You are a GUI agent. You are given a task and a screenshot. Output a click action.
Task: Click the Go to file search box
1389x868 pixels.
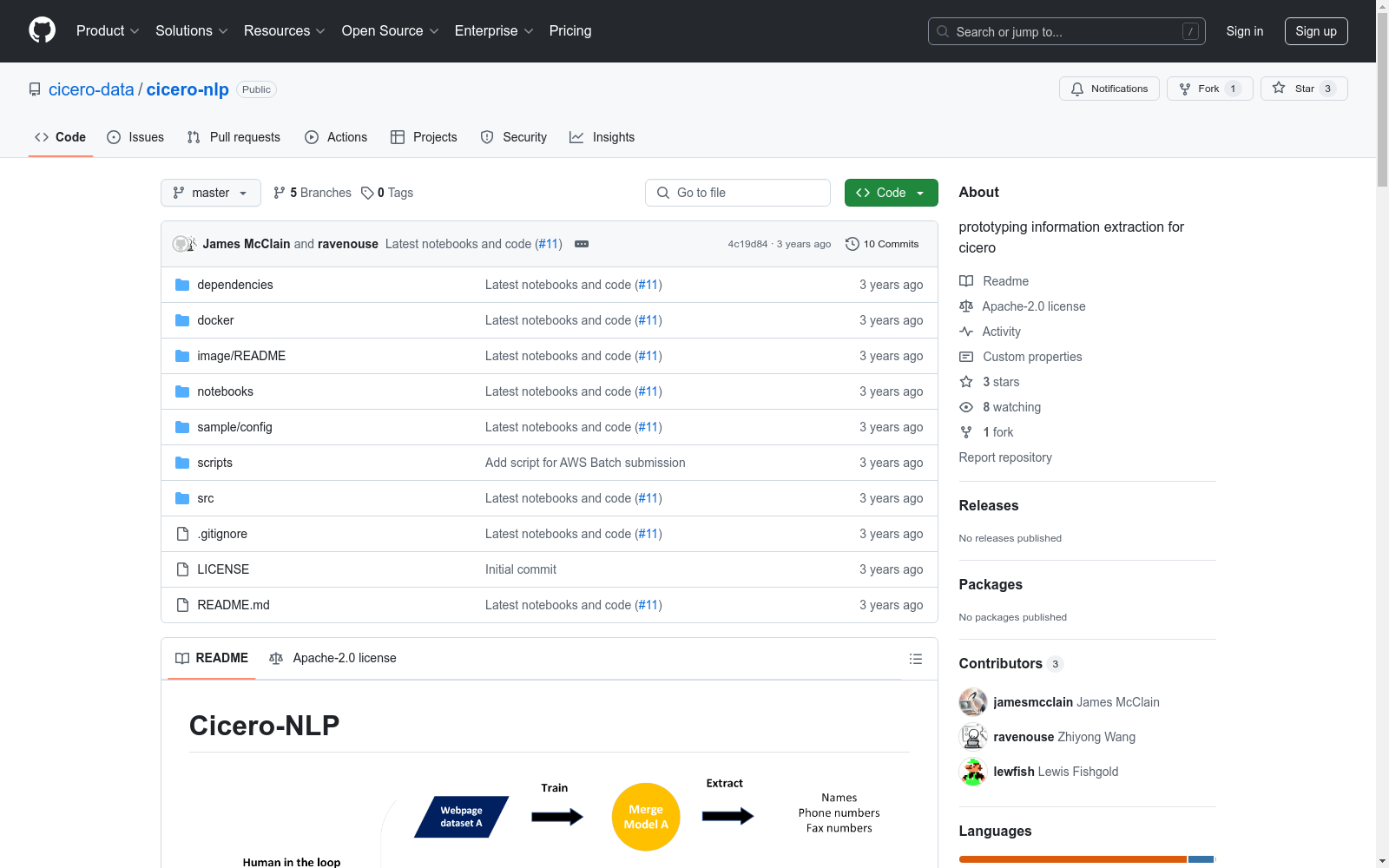click(x=738, y=193)
